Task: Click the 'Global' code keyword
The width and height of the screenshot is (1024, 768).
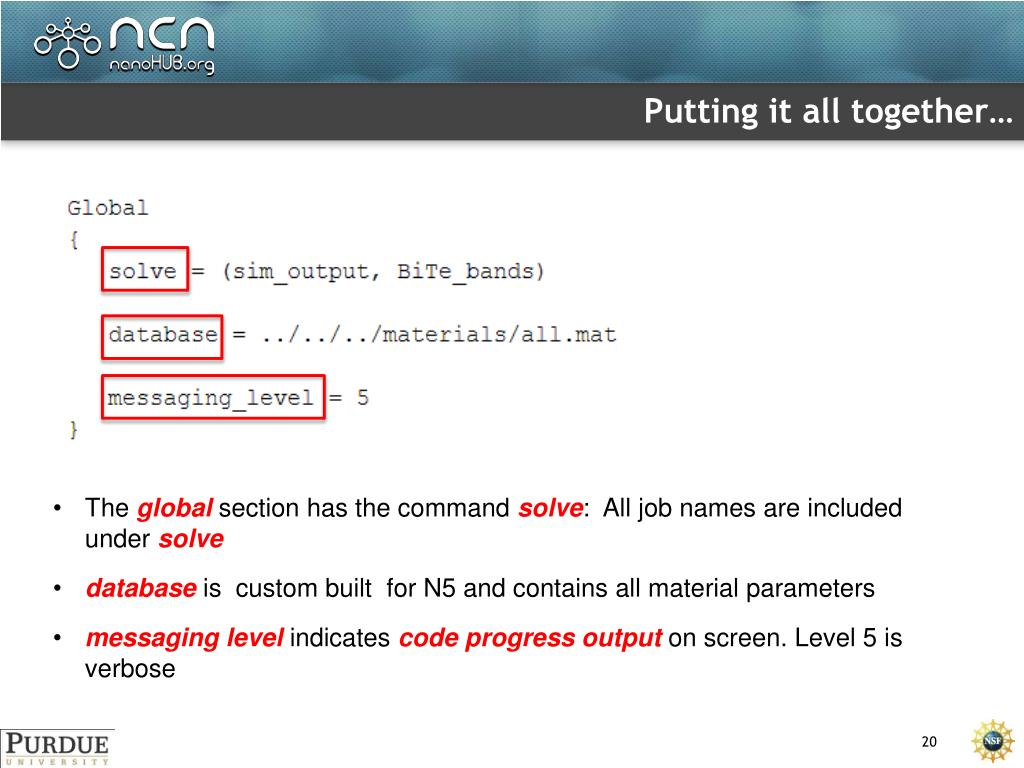Action: click(x=108, y=208)
